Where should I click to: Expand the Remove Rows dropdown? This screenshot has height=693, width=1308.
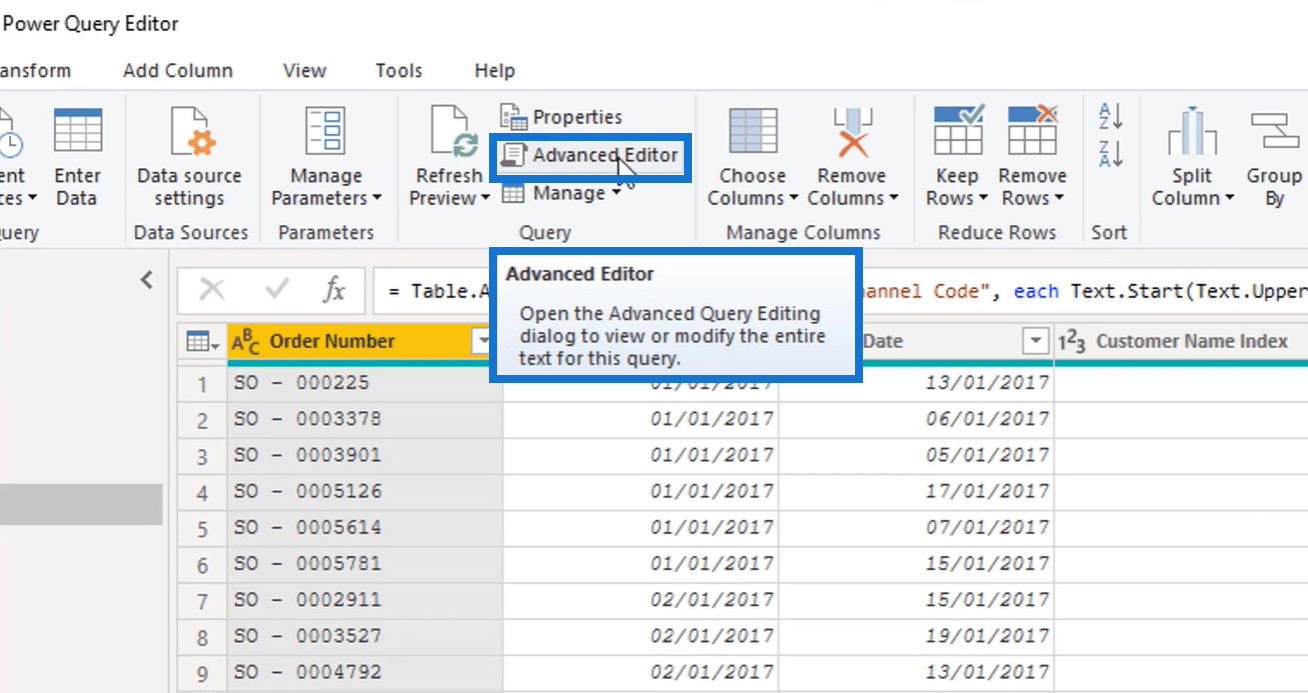1058,198
